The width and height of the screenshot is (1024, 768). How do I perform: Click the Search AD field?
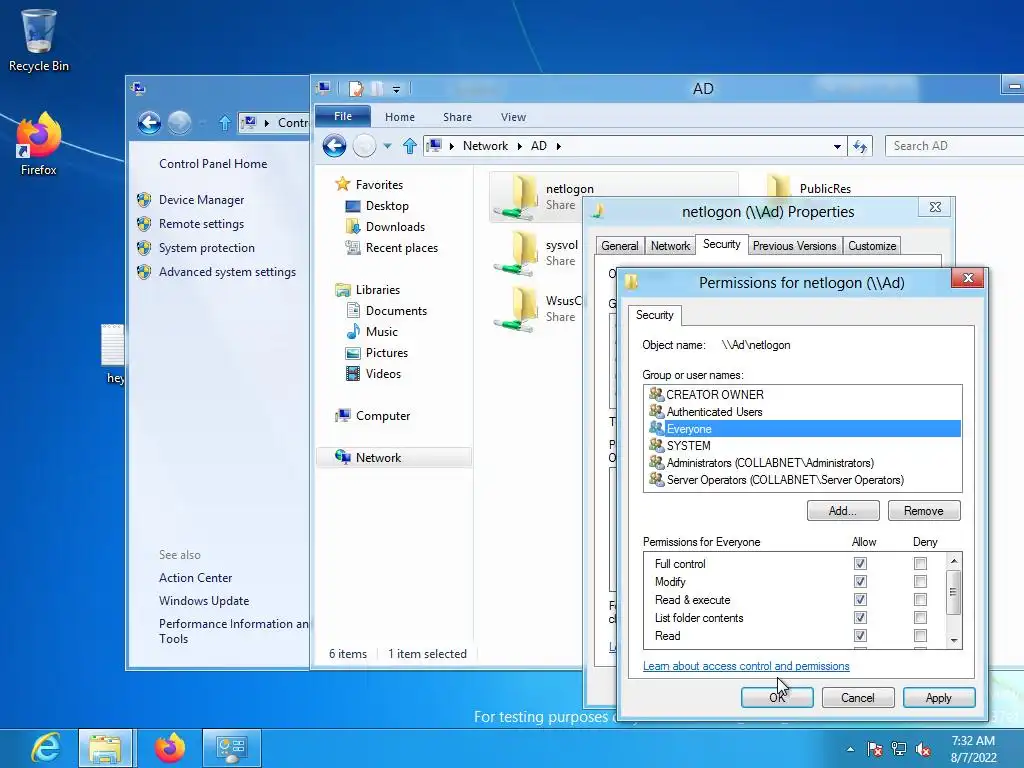pos(954,146)
